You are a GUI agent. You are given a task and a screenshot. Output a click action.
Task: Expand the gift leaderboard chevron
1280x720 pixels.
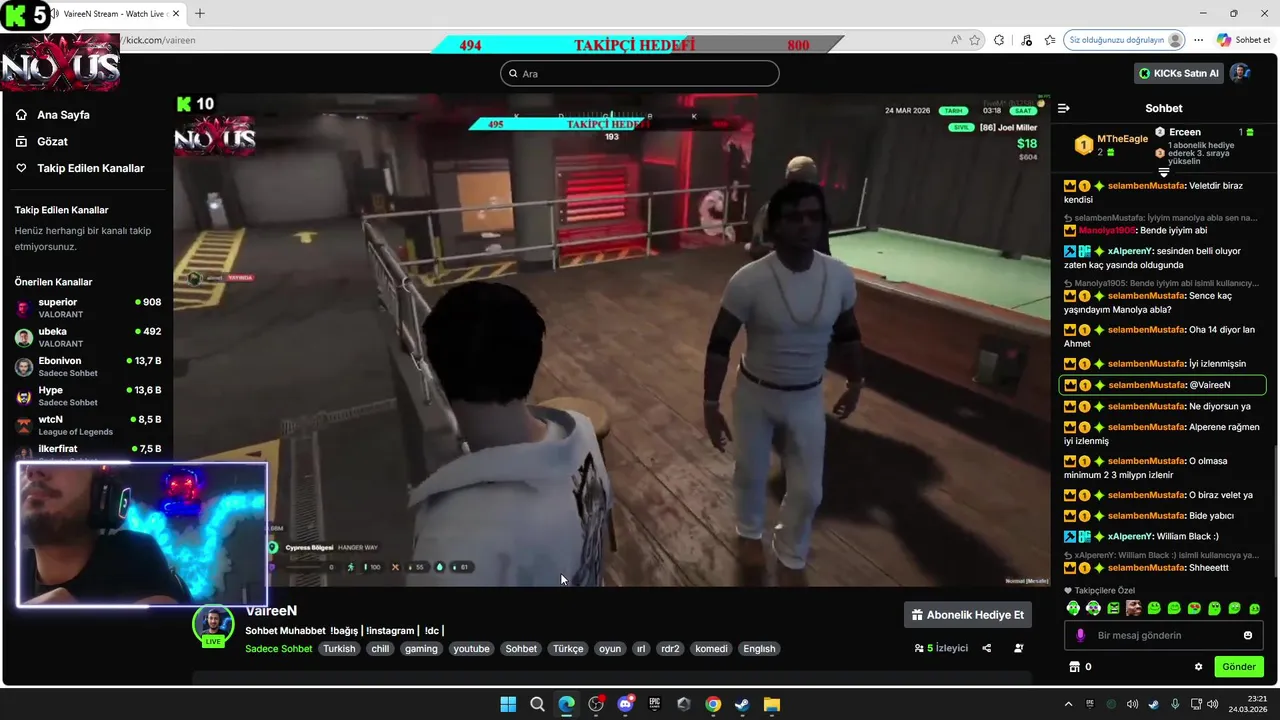coord(1164,173)
